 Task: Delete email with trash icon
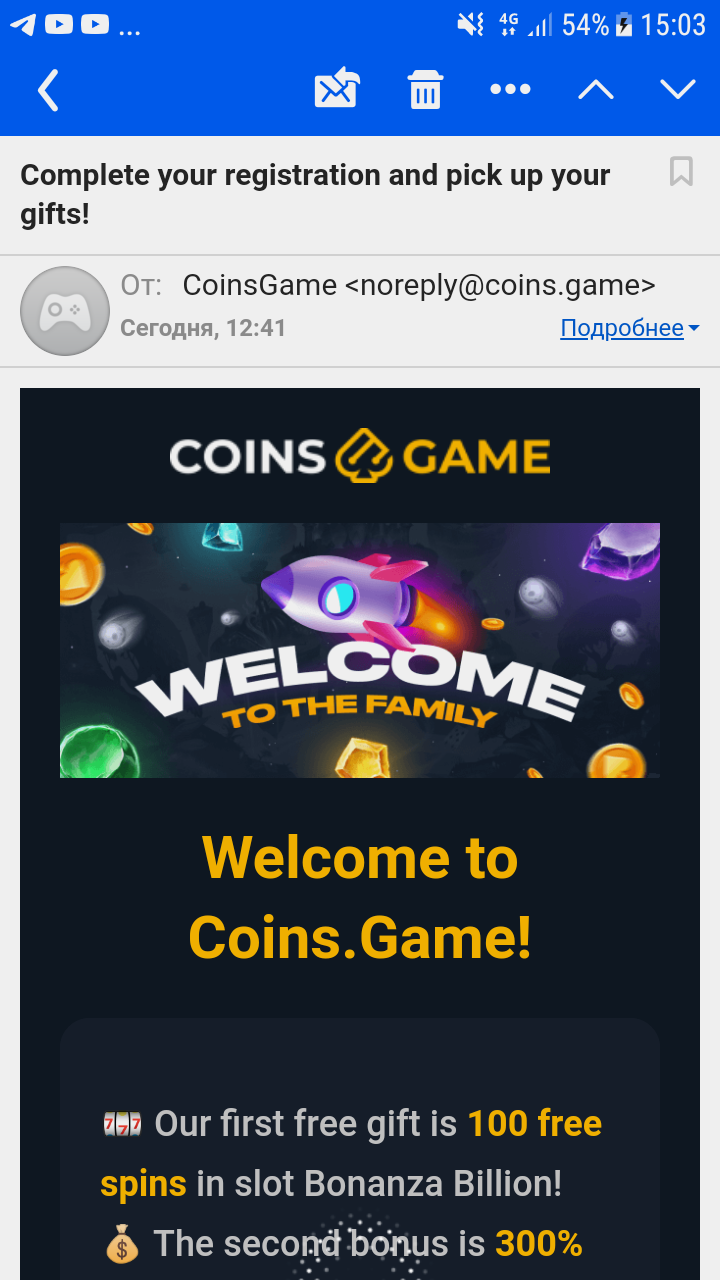[425, 89]
